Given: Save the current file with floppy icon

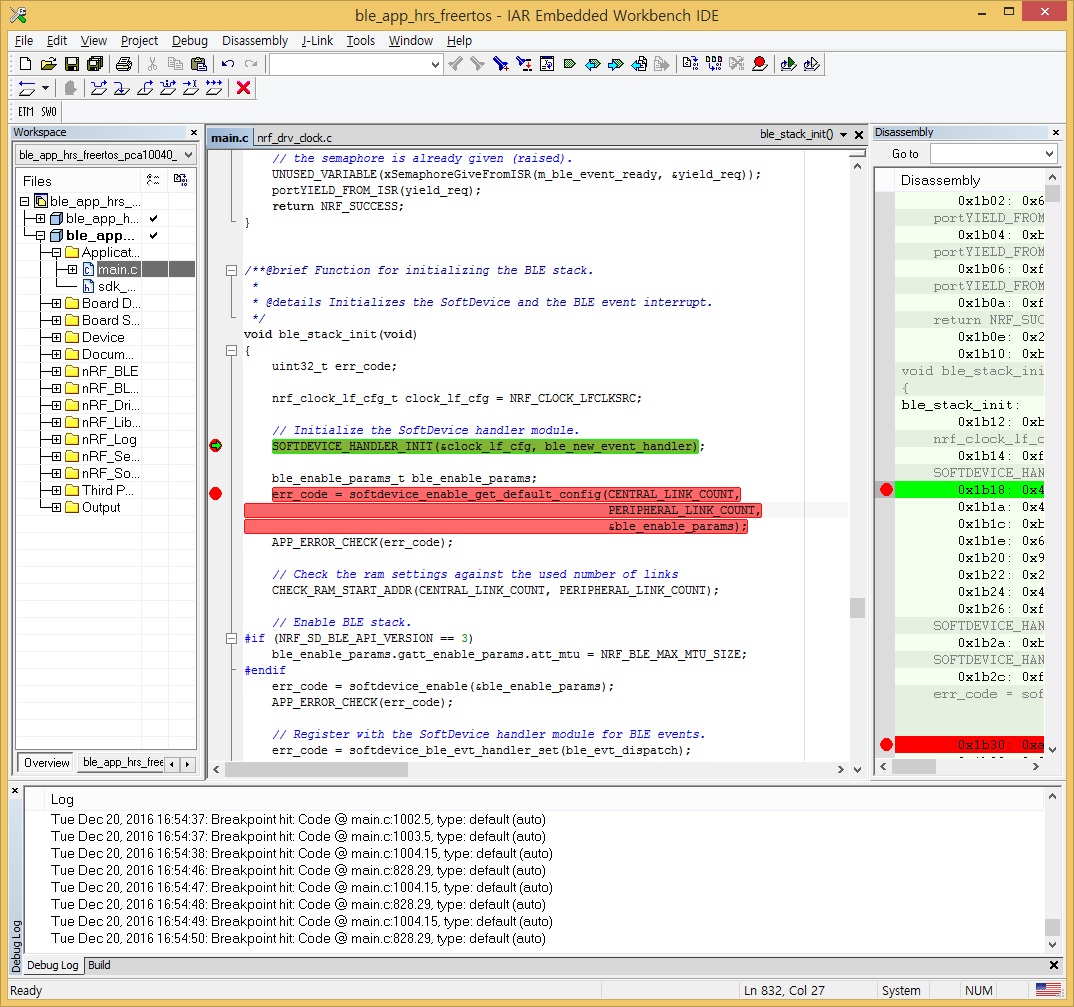Looking at the screenshot, I should coord(71,64).
